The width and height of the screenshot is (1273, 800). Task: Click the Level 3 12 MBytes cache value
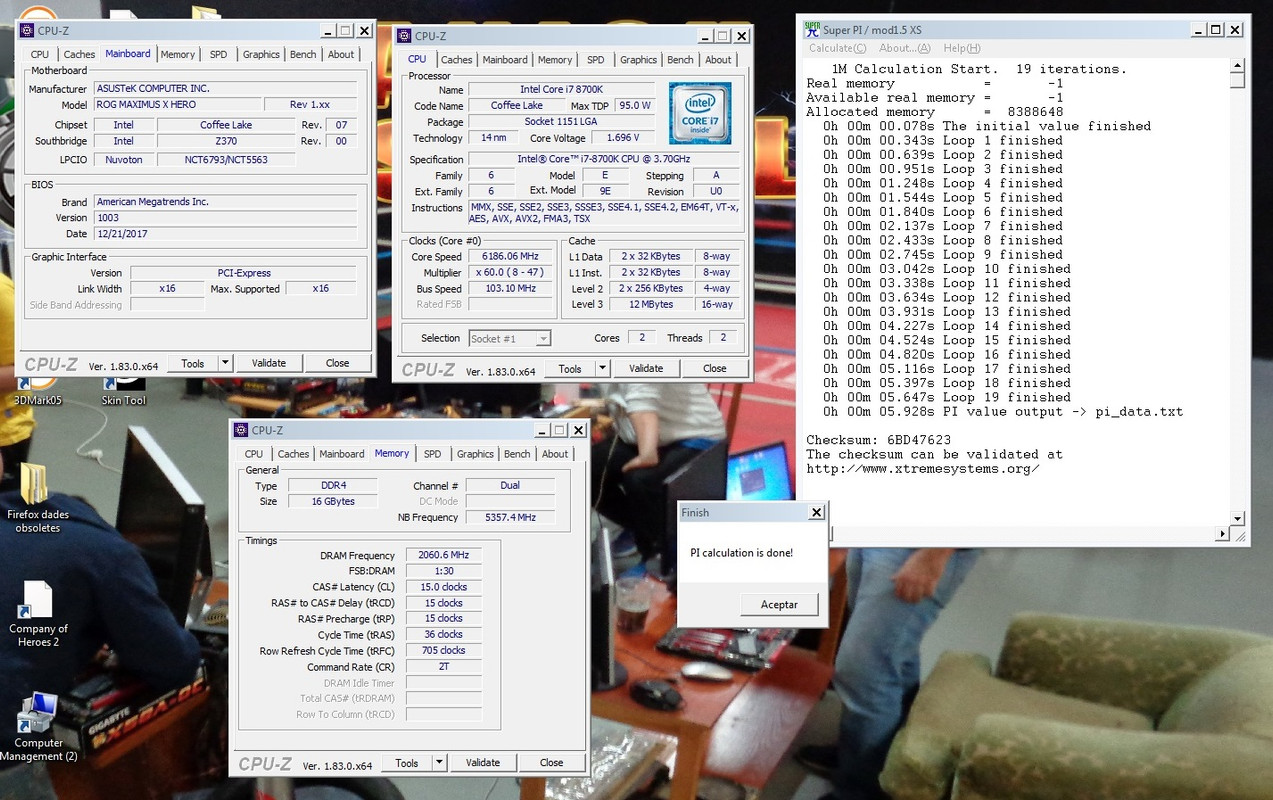coord(650,304)
